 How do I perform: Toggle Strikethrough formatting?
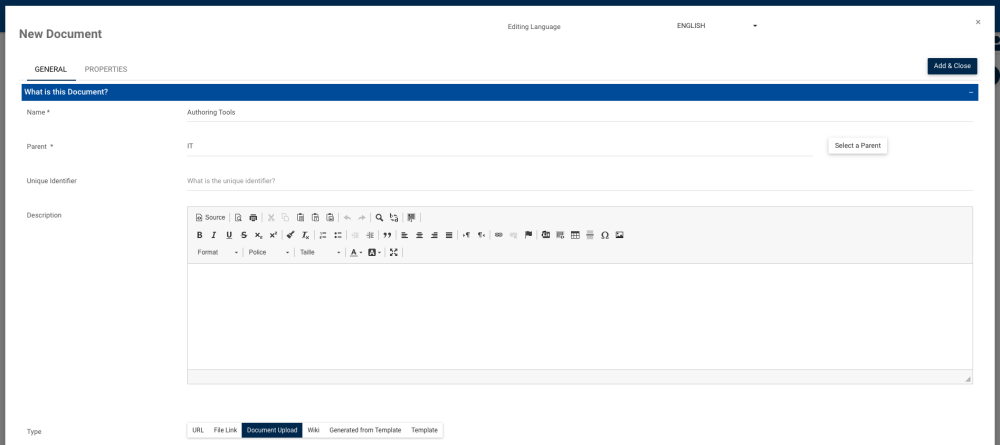[244, 235]
